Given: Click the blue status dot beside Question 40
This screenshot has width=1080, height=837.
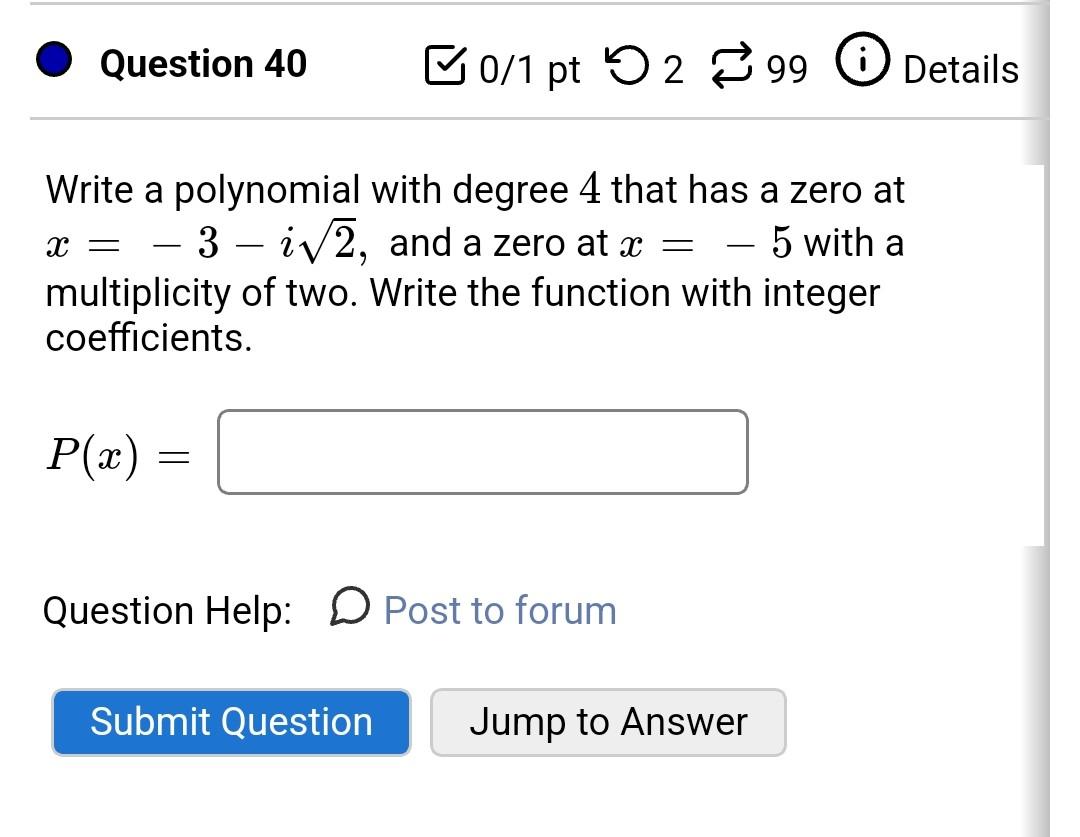Looking at the screenshot, I should [x=53, y=62].
